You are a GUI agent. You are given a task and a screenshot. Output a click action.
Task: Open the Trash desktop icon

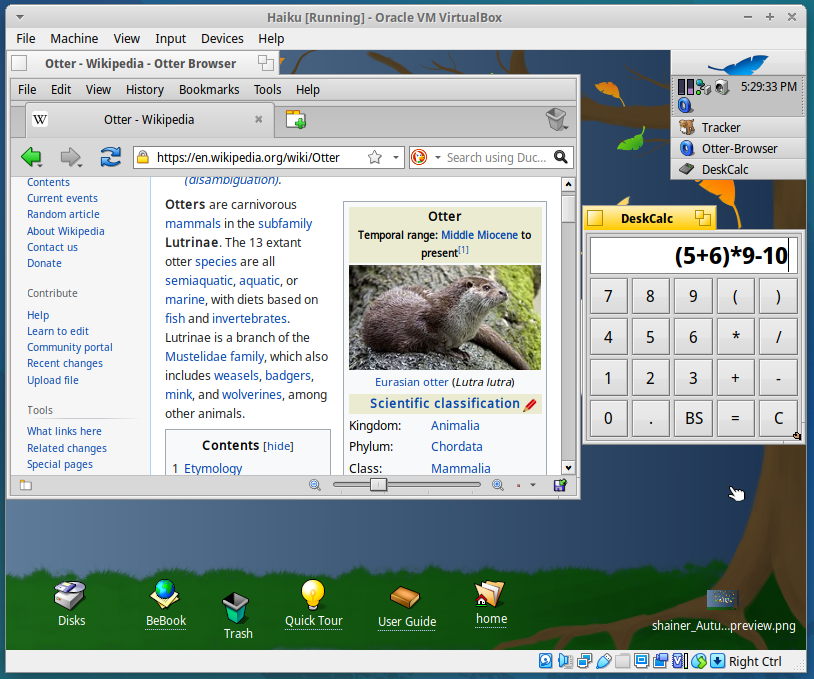tap(236, 608)
